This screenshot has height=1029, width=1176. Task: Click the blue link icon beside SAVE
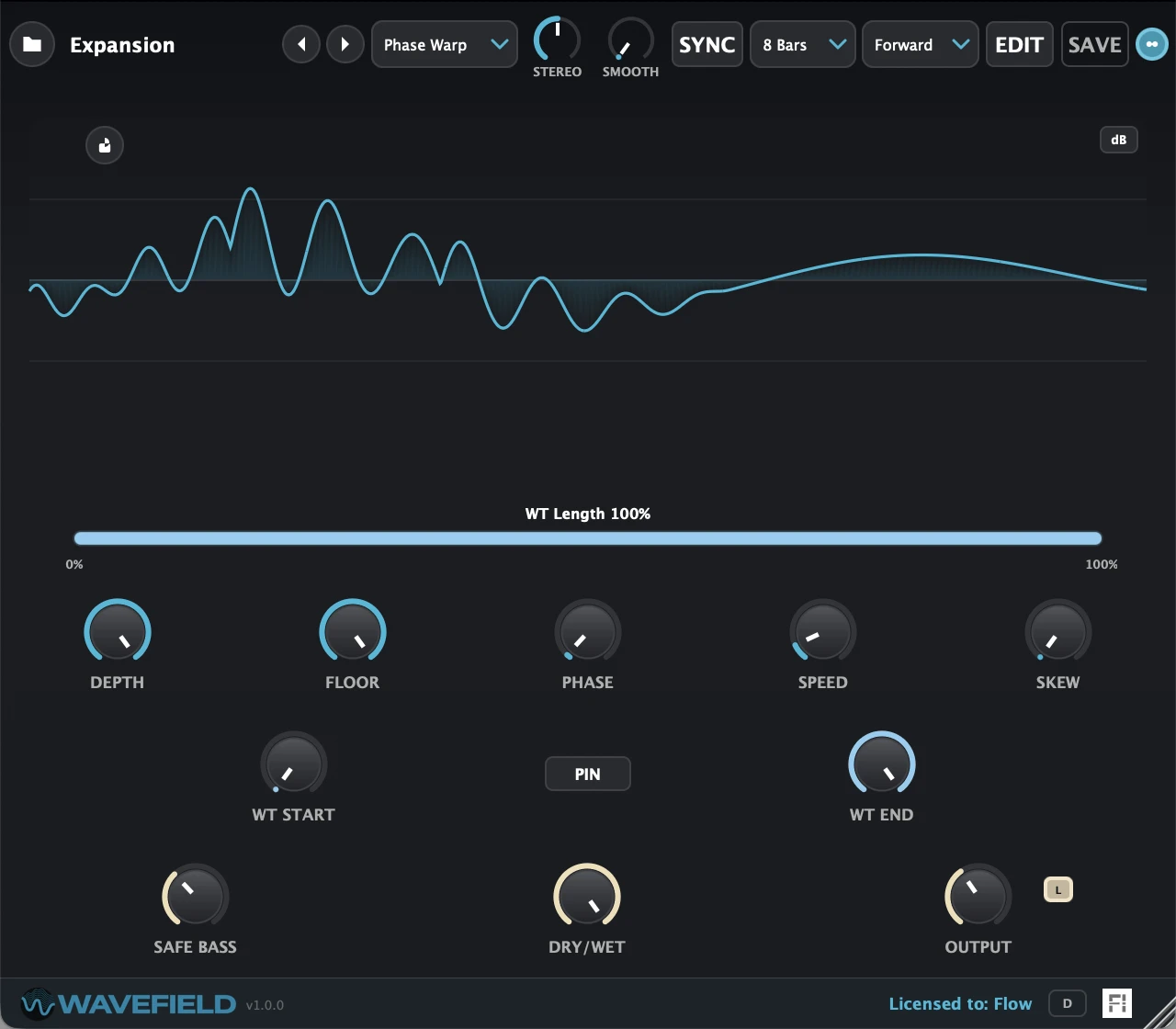1151,44
